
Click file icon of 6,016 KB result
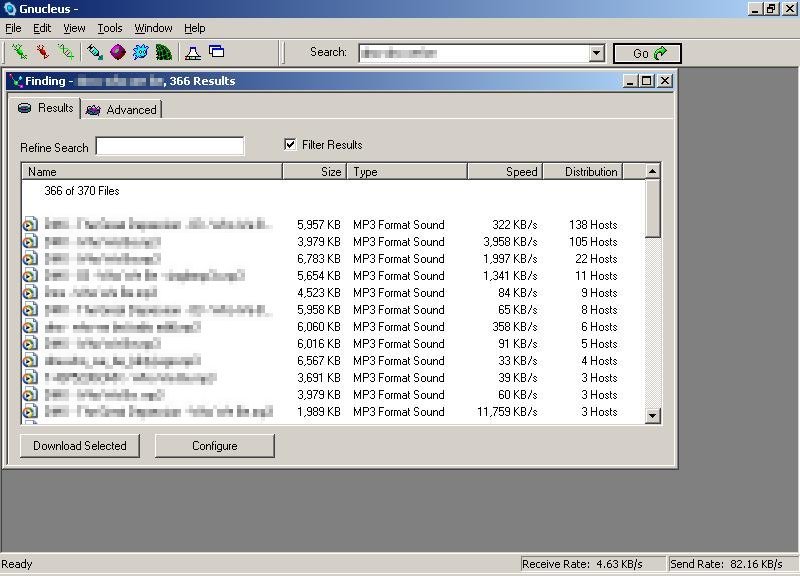tap(30, 344)
